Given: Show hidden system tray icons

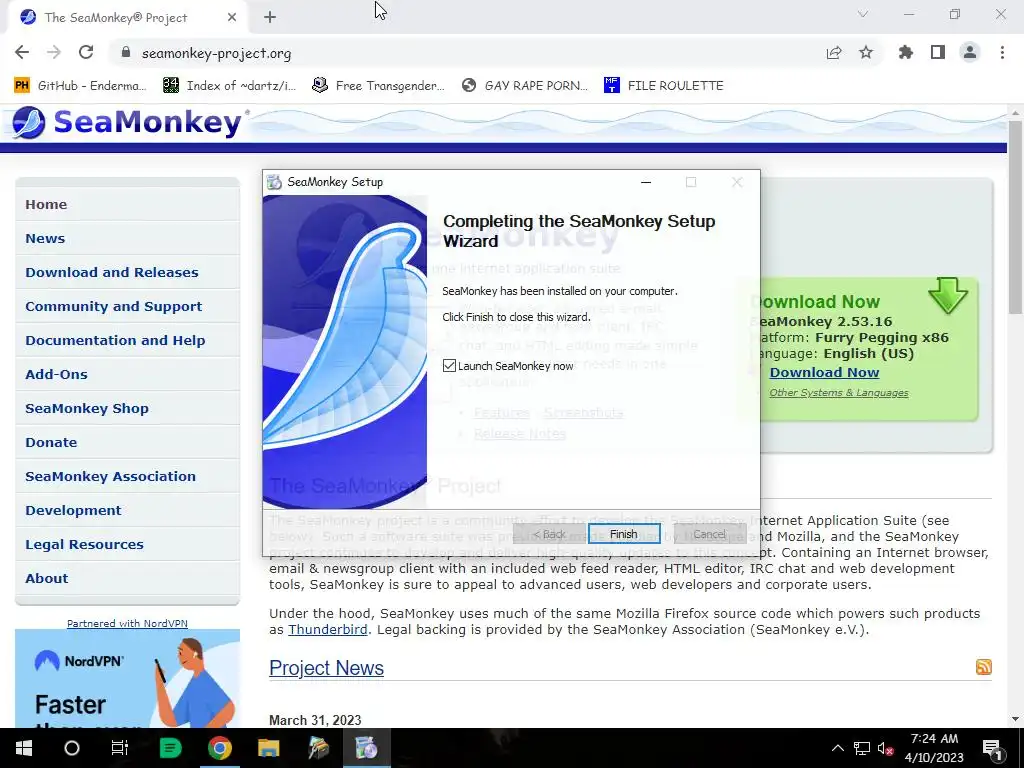Looking at the screenshot, I should coord(838,748).
